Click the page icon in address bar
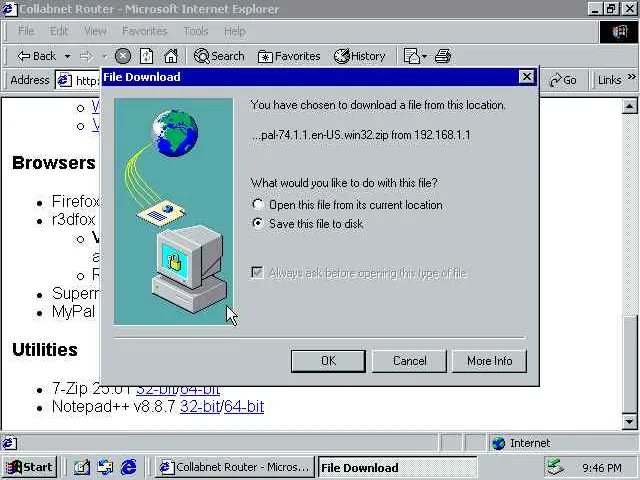The image size is (640, 480). [64, 80]
